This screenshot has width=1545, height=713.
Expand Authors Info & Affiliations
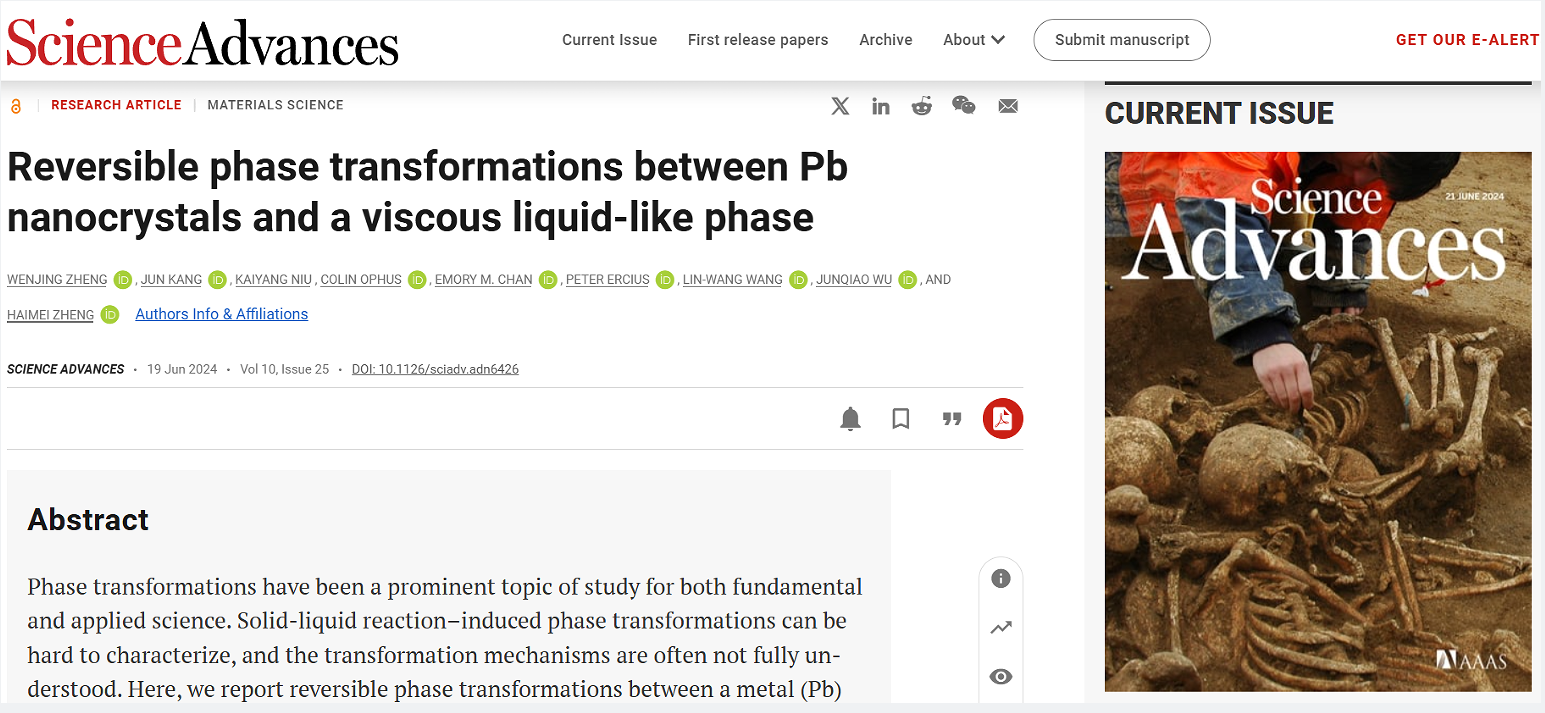pyautogui.click(x=221, y=314)
